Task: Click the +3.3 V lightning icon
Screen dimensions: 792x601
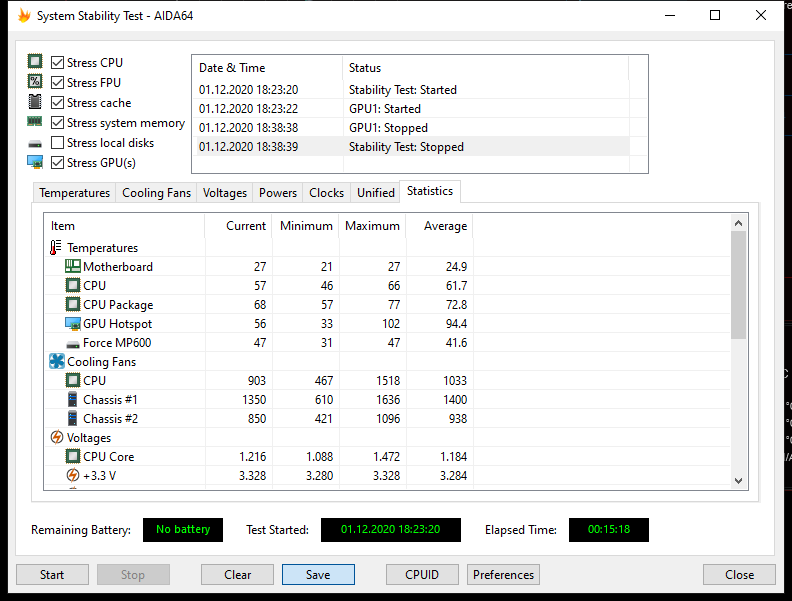Action: coord(73,475)
